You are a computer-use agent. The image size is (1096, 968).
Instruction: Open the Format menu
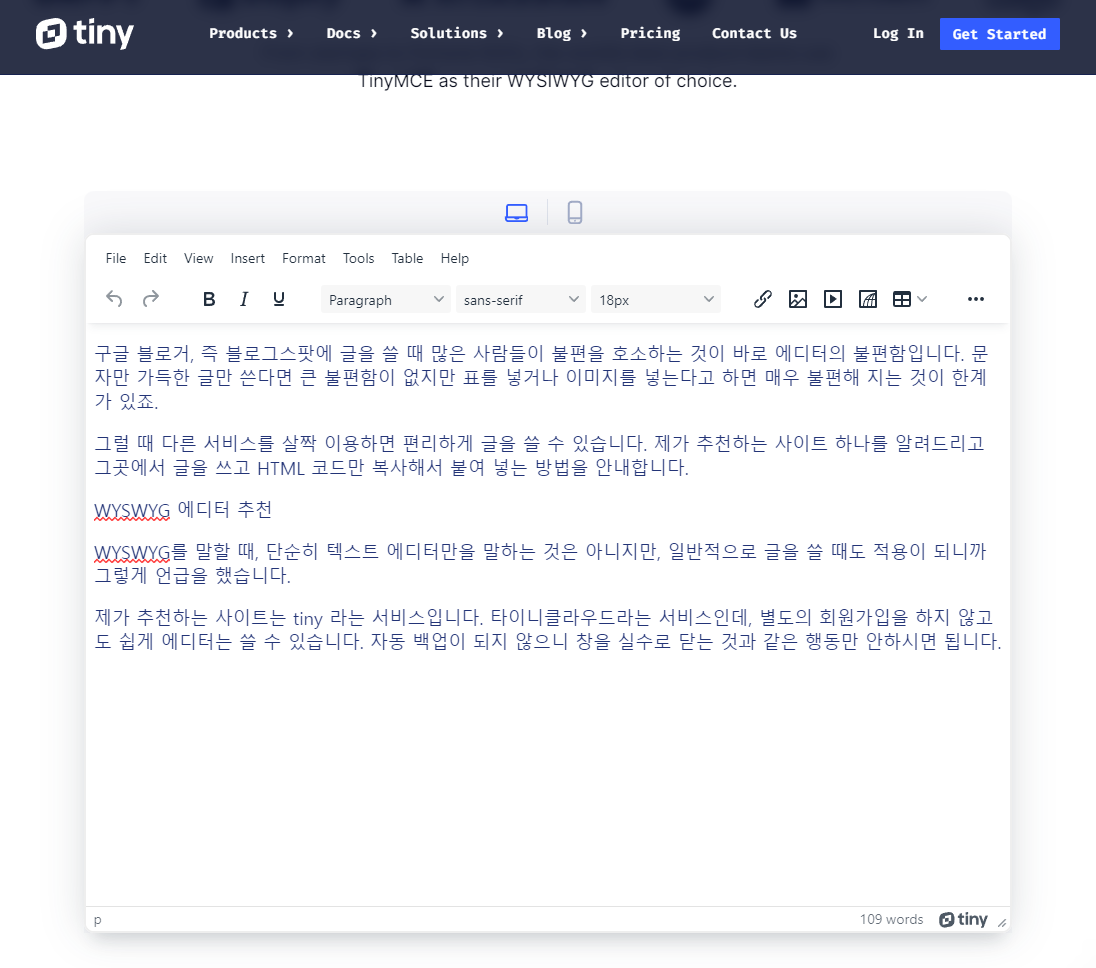point(303,259)
